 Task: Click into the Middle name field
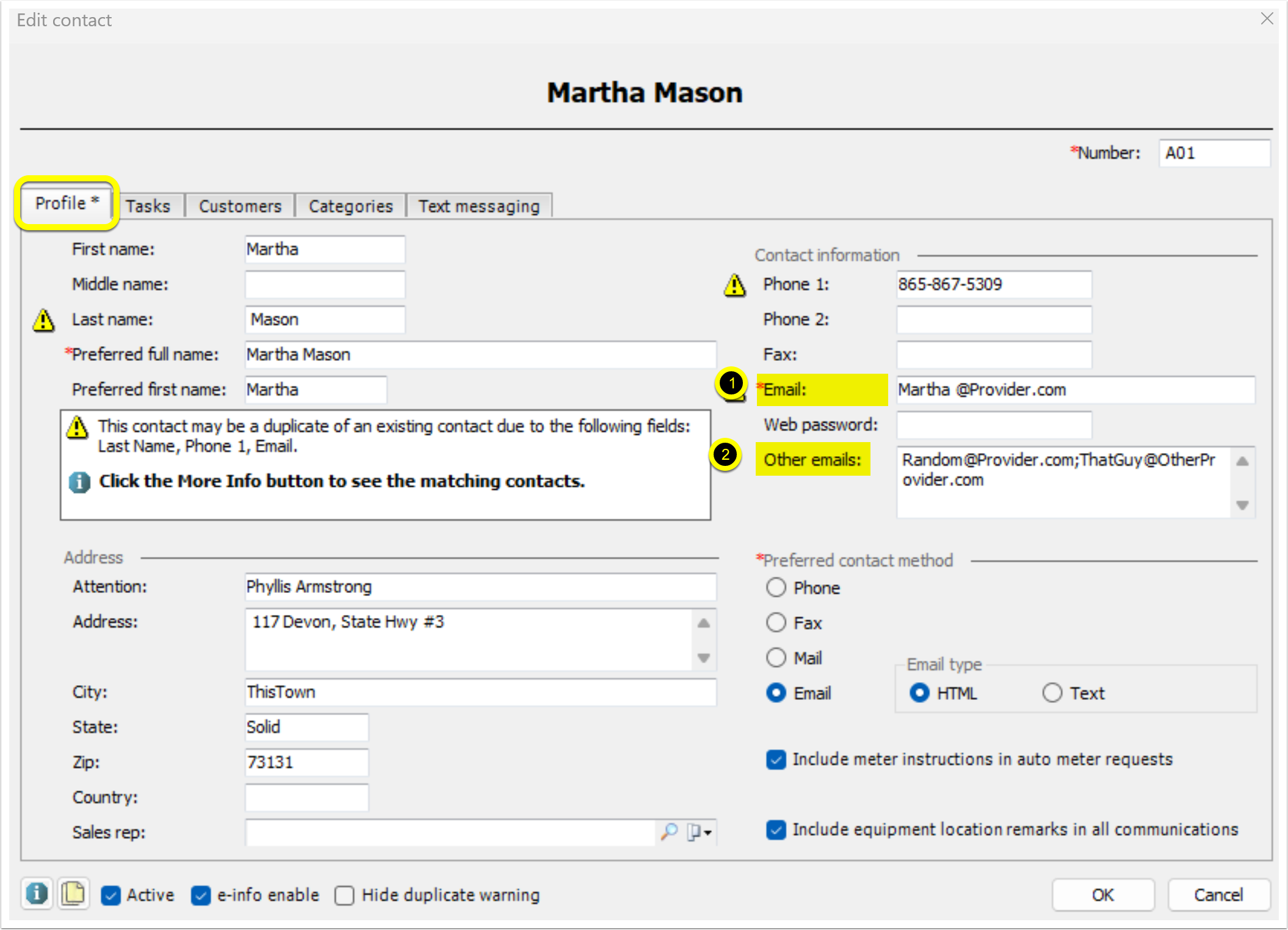click(325, 285)
